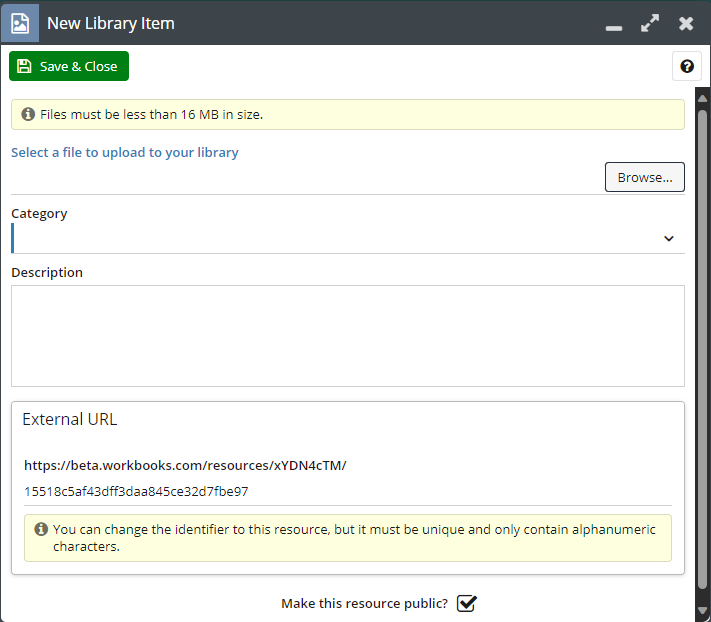Click info icon in identifier hint box
This screenshot has height=622, width=711.
coord(41,529)
